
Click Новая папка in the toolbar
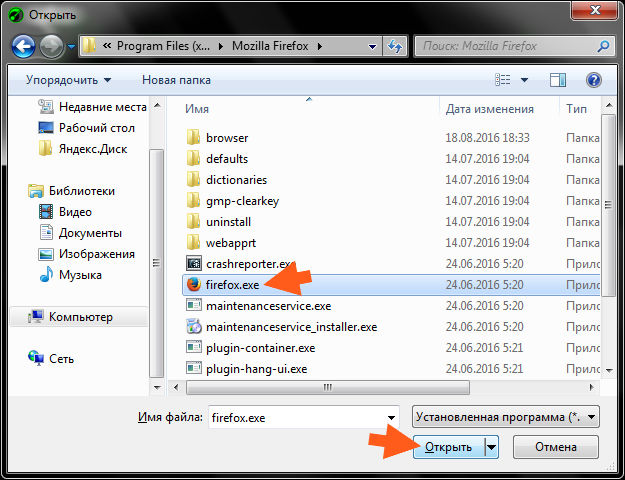(176, 80)
